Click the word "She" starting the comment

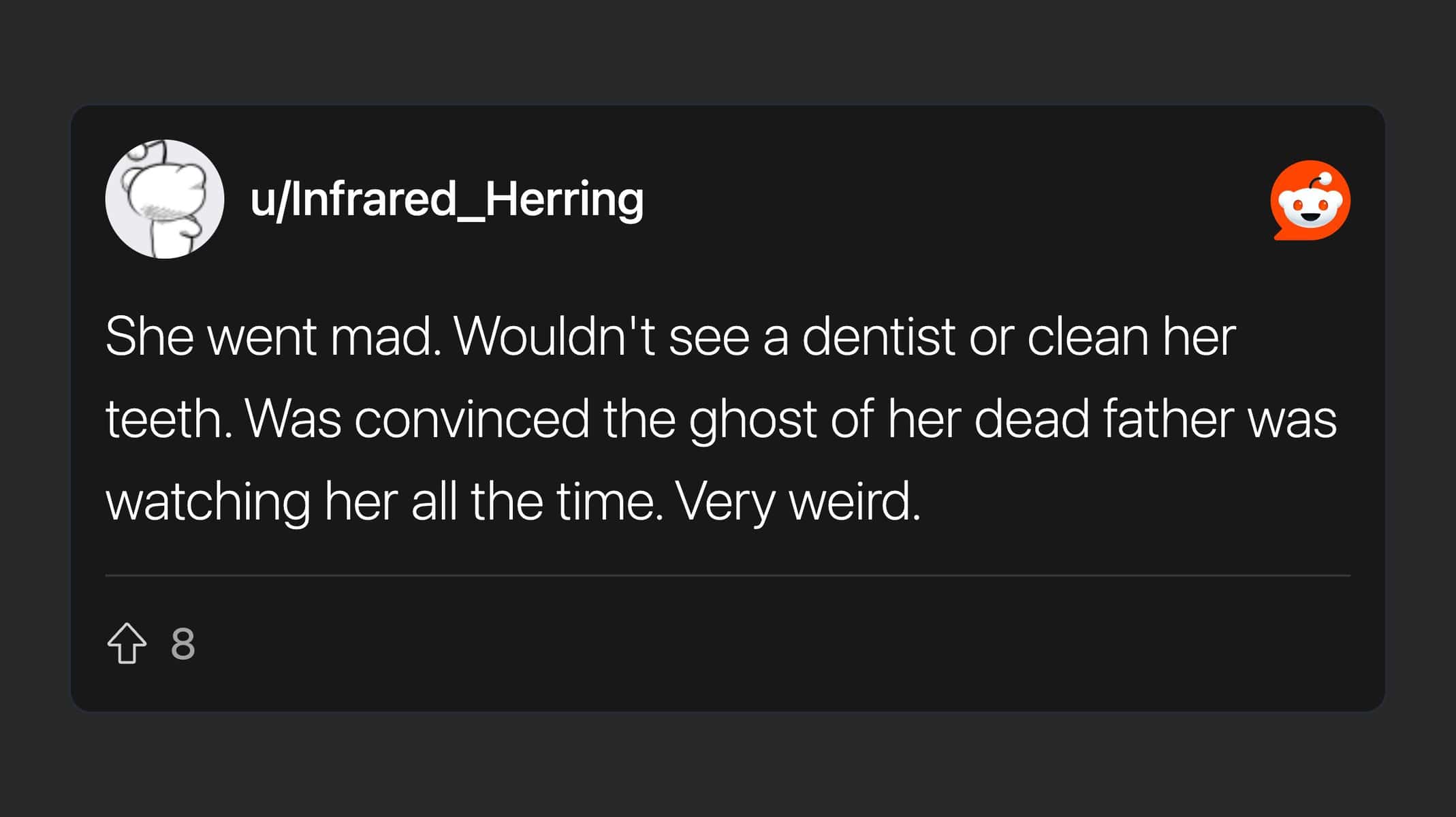149,336
